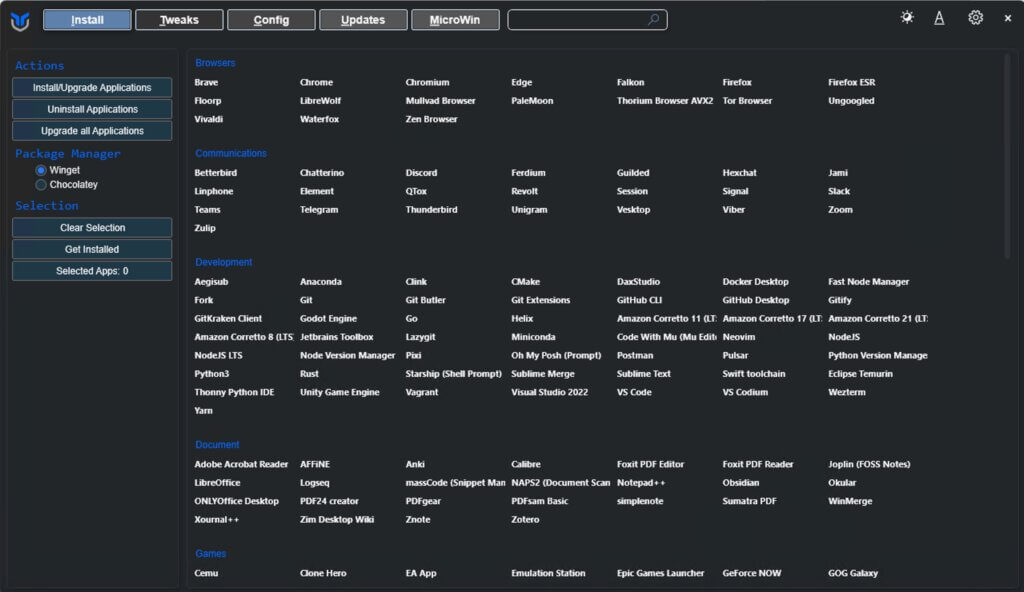Screen dimensions: 1024x592
Task: Switch to the Install tab
Action: (x=87, y=20)
